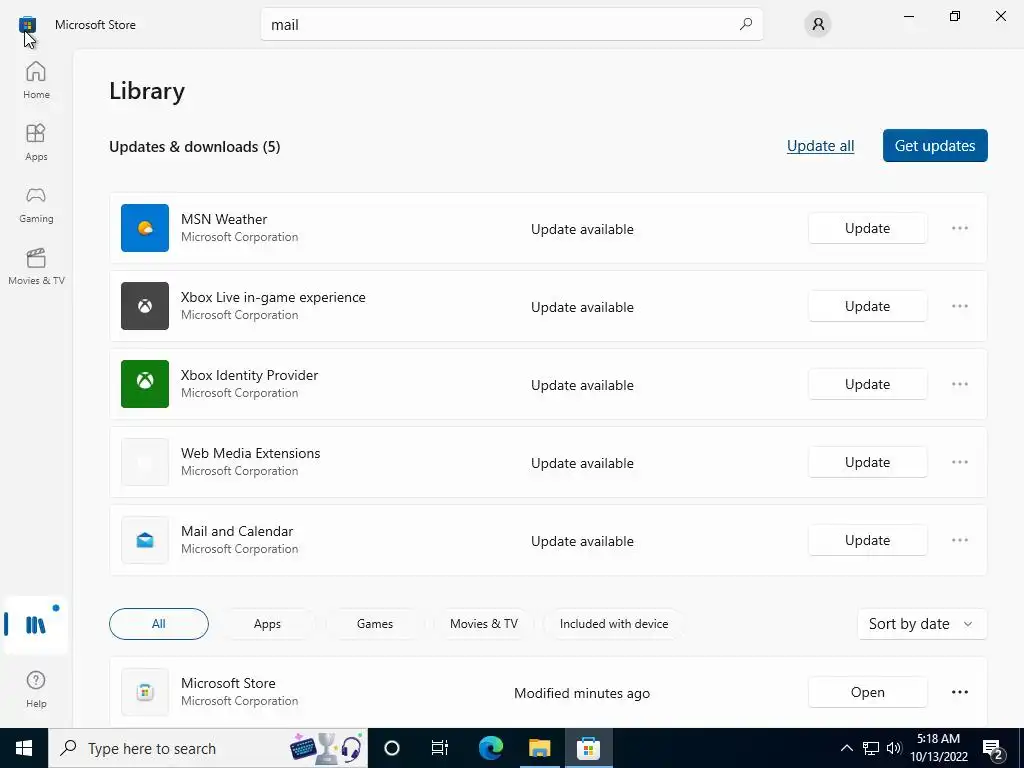Click the volume speaker tray icon
Screen dimensions: 1024x768
[894, 748]
